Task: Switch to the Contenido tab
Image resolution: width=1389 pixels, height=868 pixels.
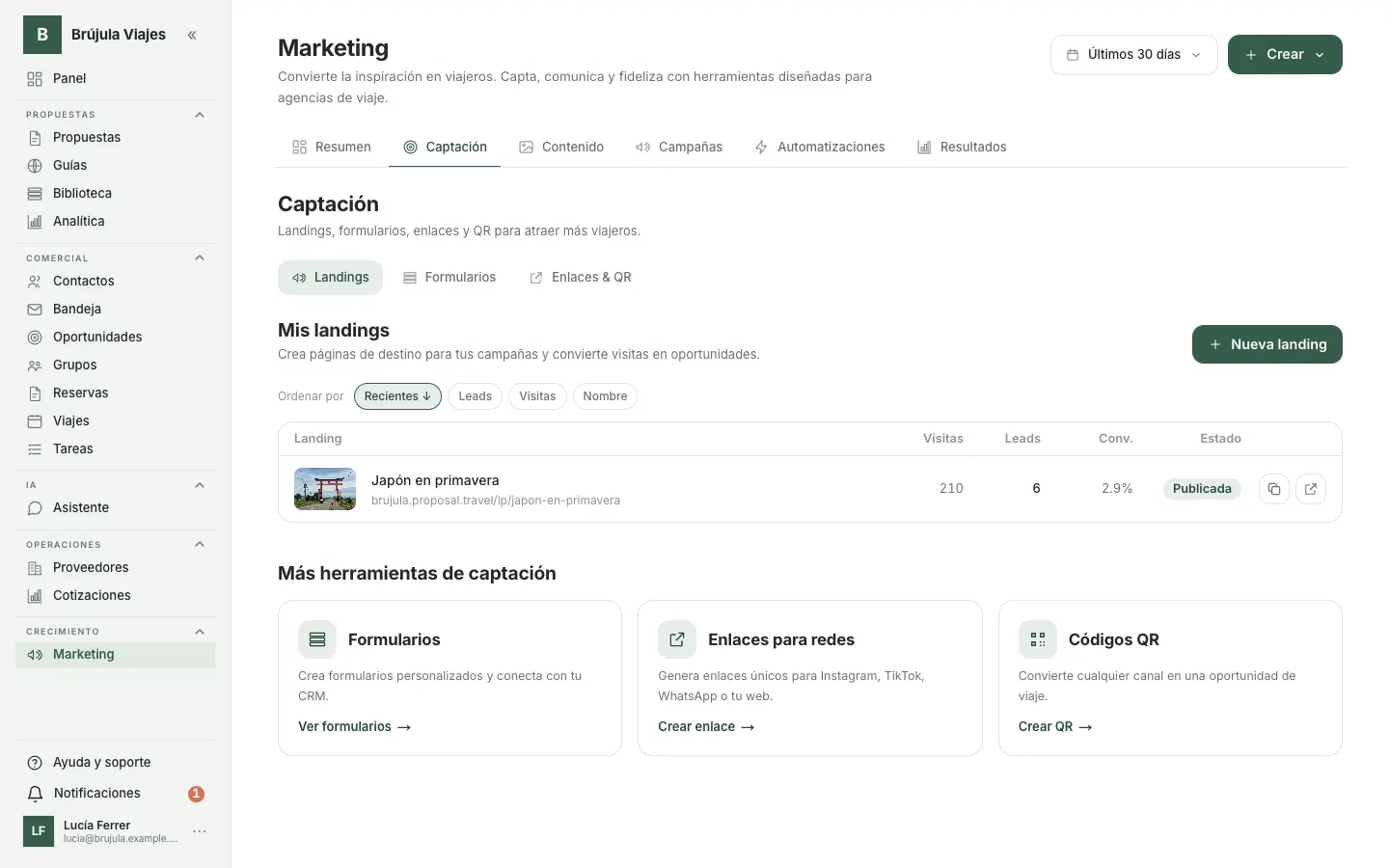Action: tap(561, 147)
